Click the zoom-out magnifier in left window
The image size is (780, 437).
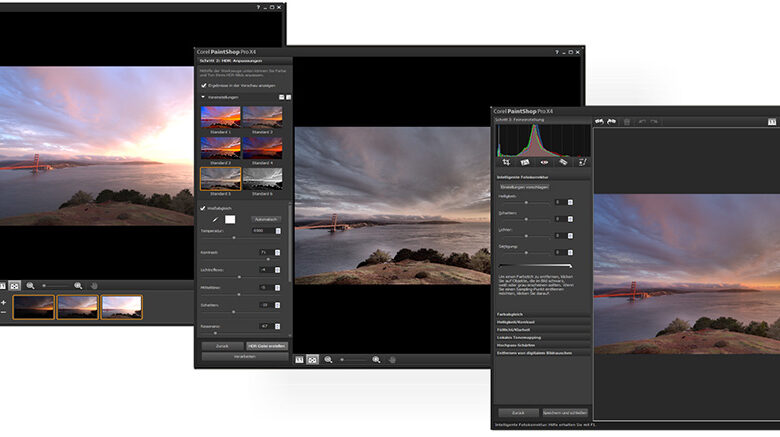pos(30,285)
